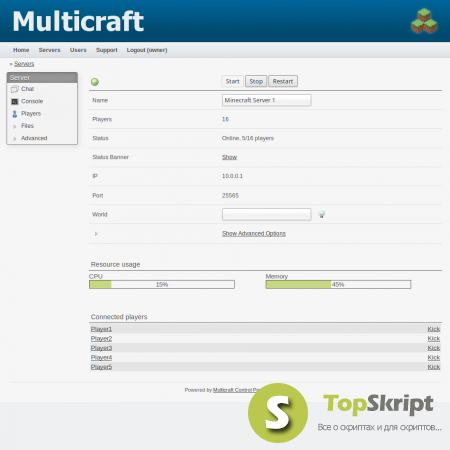Screen dimensions: 450x450
Task: Kick Player3 from the server
Action: [434, 348]
